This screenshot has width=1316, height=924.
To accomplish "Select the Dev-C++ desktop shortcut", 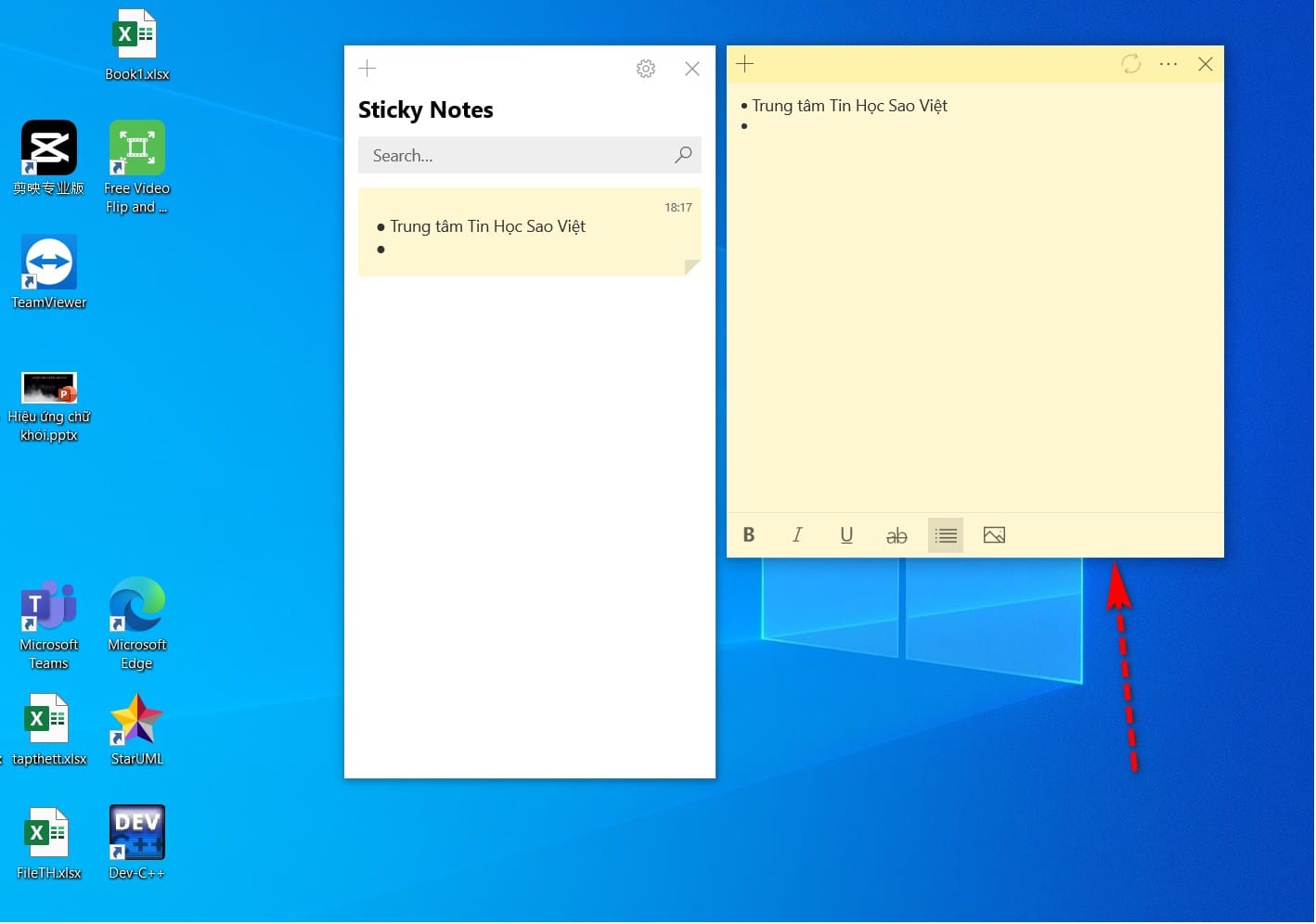I will click(x=137, y=843).
